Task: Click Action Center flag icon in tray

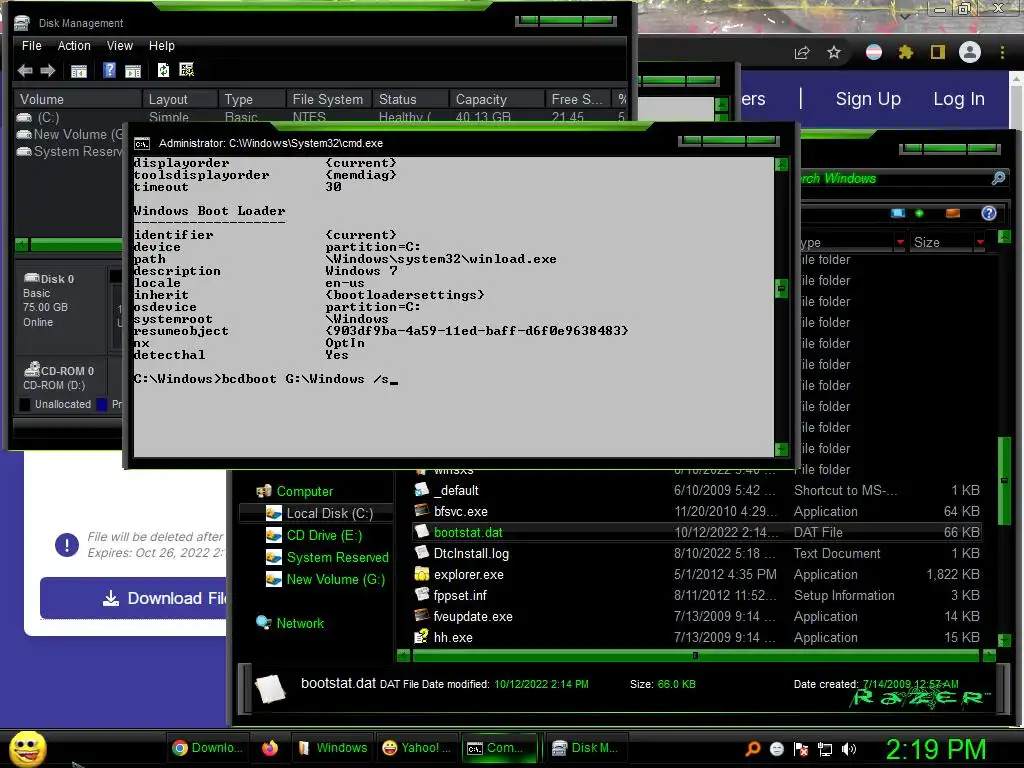Action: 801,749
